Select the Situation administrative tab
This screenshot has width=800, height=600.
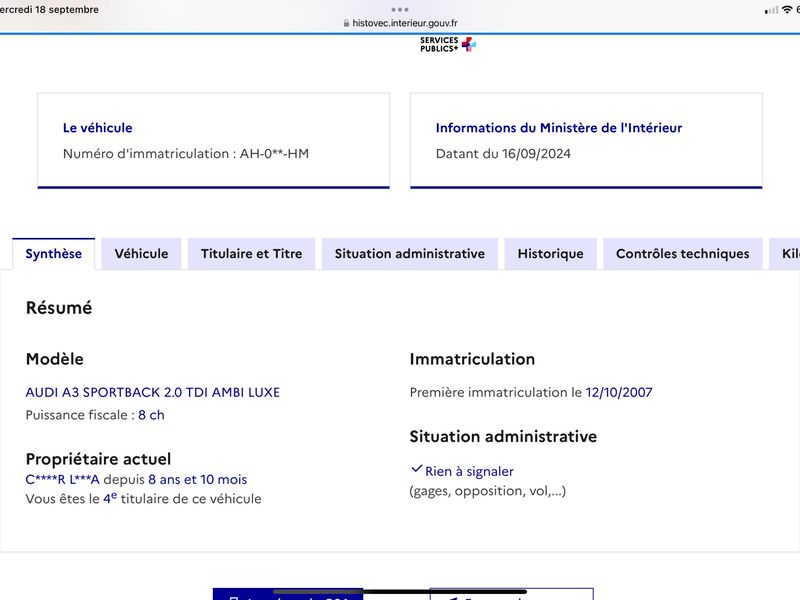pos(410,254)
